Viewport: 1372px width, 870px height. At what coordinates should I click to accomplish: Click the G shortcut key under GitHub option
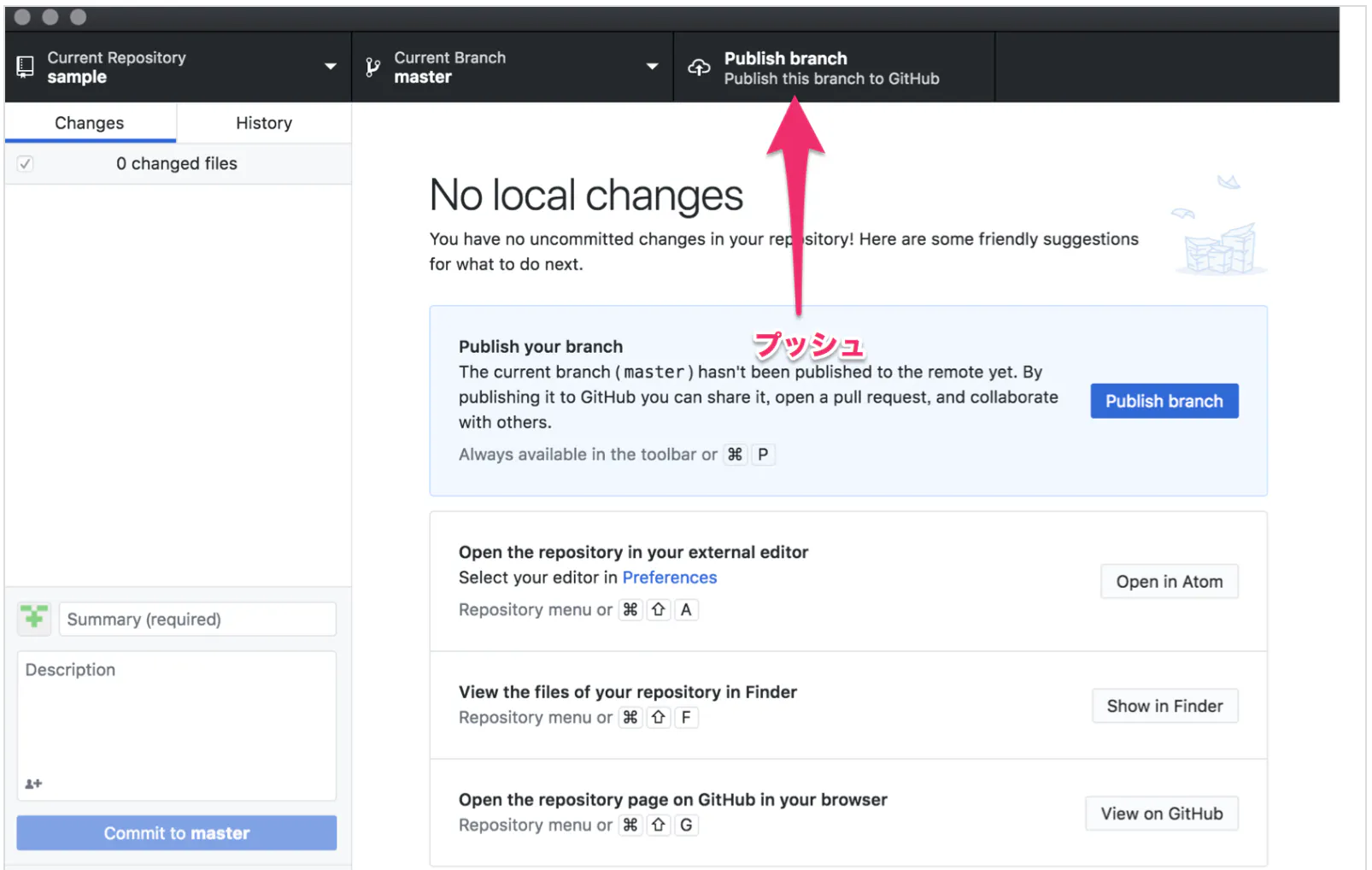pos(686,826)
